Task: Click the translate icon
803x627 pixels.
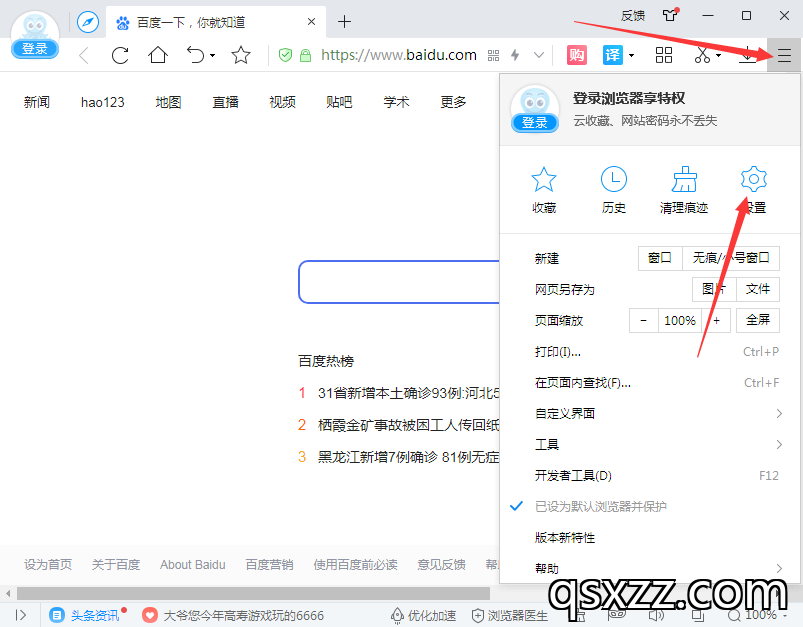Action: point(613,55)
